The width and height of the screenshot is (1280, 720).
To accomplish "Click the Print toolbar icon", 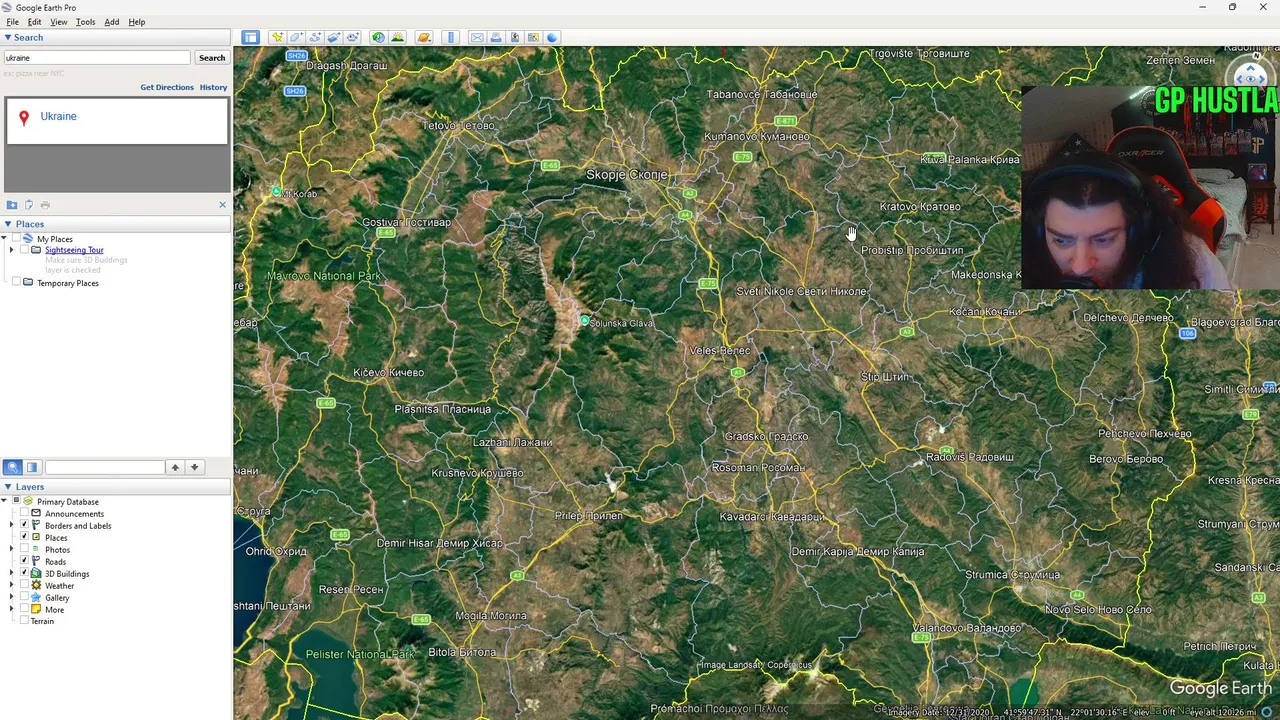I will point(496,38).
